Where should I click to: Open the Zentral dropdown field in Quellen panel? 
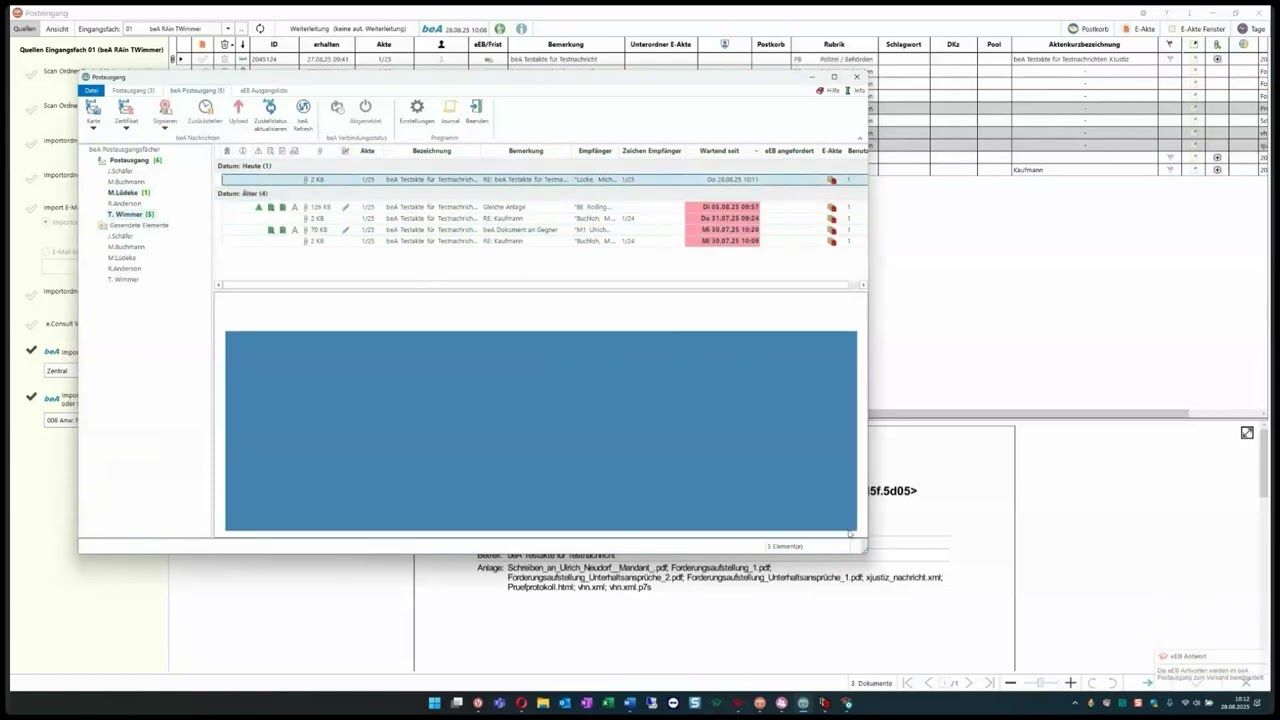(61, 370)
